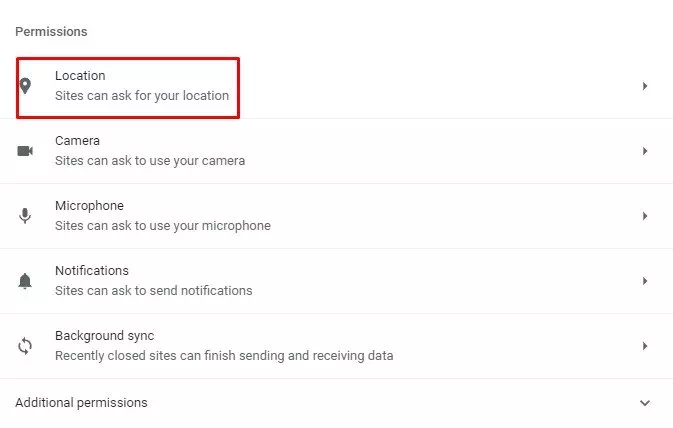Open Microphone settings via its right arrow
The height and width of the screenshot is (428, 673).
point(645,216)
